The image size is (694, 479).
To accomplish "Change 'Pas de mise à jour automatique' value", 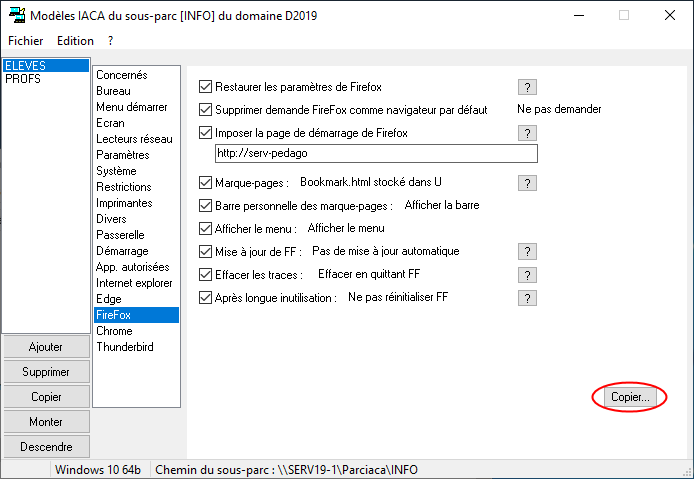I will click(386, 251).
